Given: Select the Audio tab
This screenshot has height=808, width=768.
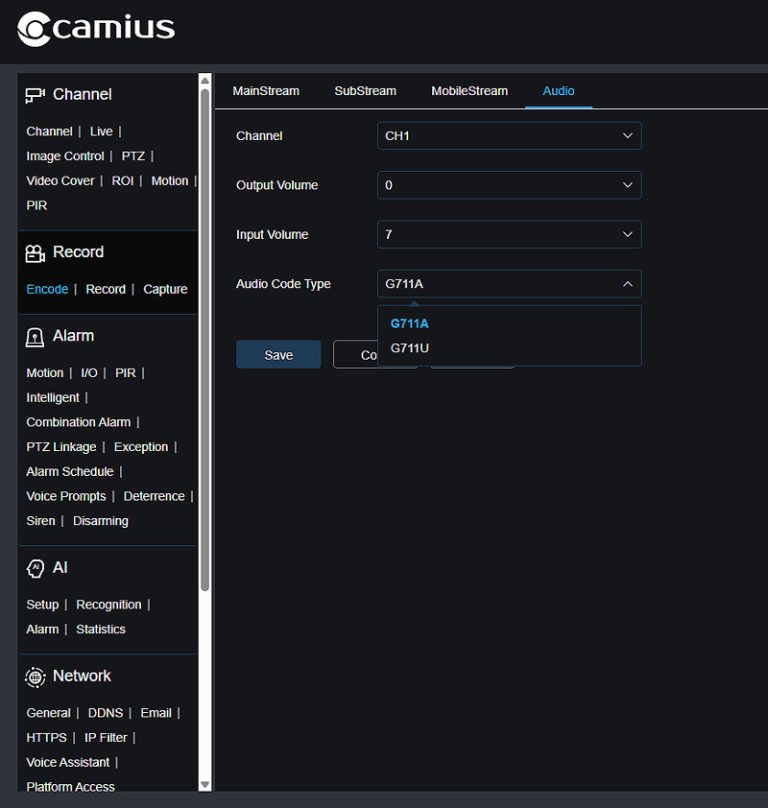Looking at the screenshot, I should [x=558, y=91].
